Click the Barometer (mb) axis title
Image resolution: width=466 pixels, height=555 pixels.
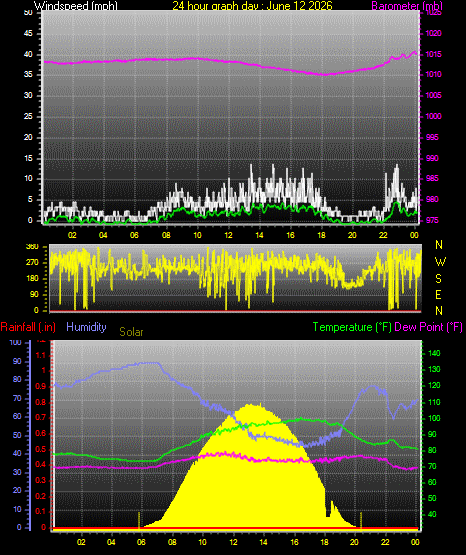pyautogui.click(x=407, y=6)
